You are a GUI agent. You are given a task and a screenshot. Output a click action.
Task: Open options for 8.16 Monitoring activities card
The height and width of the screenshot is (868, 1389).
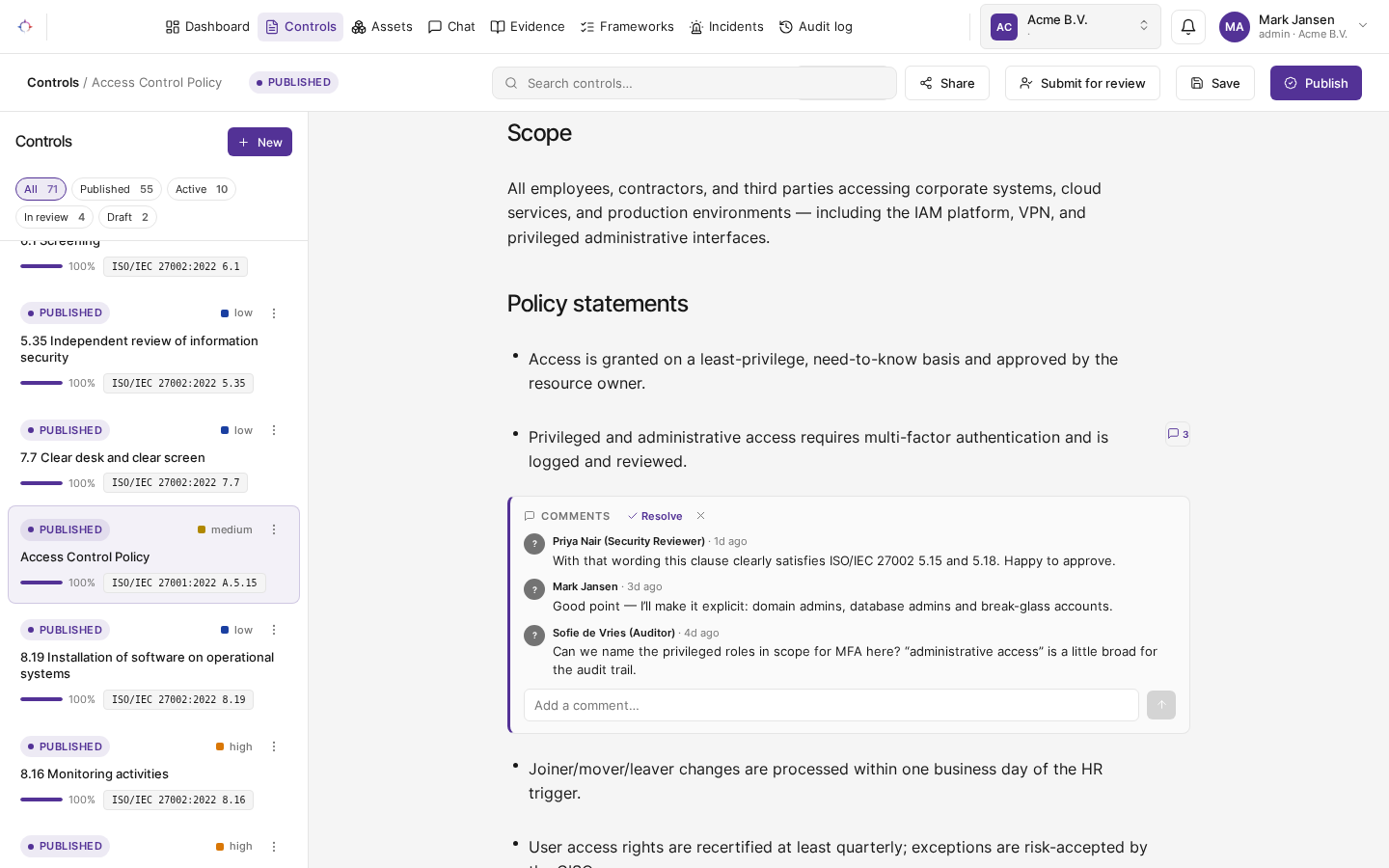pos(274,746)
